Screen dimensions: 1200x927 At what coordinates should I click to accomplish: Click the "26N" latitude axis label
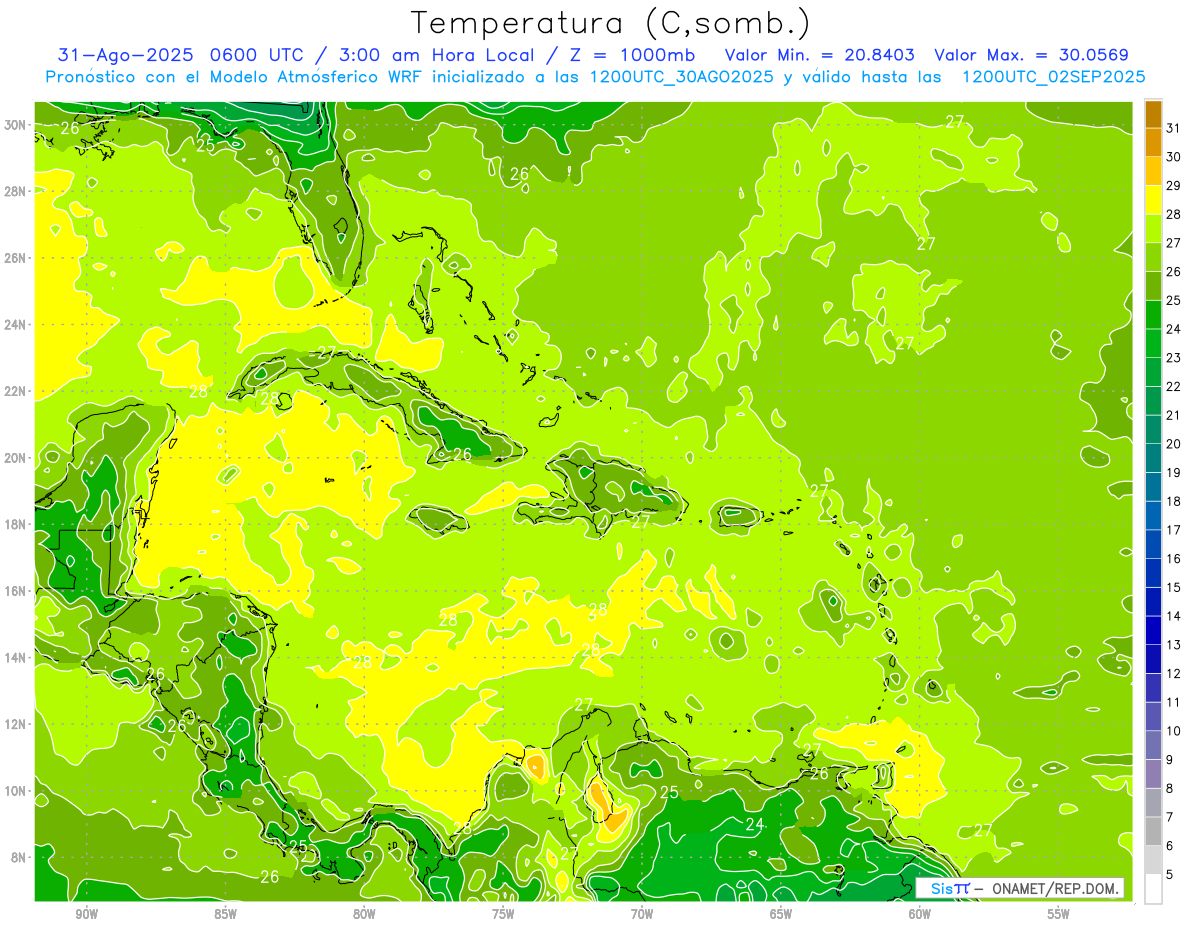point(16,258)
